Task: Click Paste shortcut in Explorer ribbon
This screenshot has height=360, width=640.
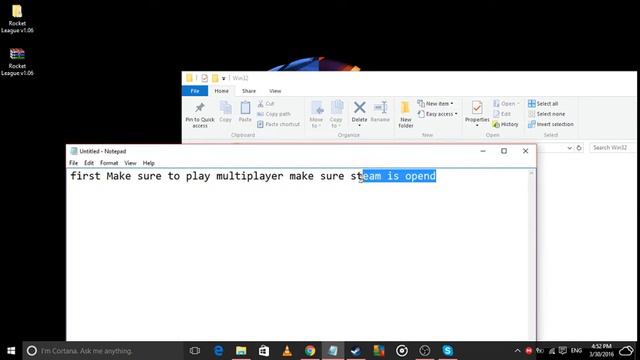Action: tap(278, 124)
